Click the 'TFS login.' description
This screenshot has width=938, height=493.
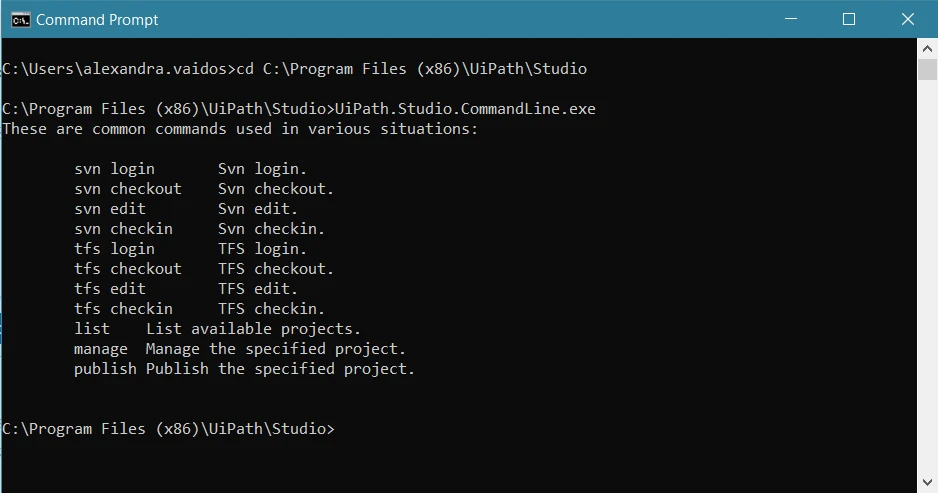tap(262, 248)
